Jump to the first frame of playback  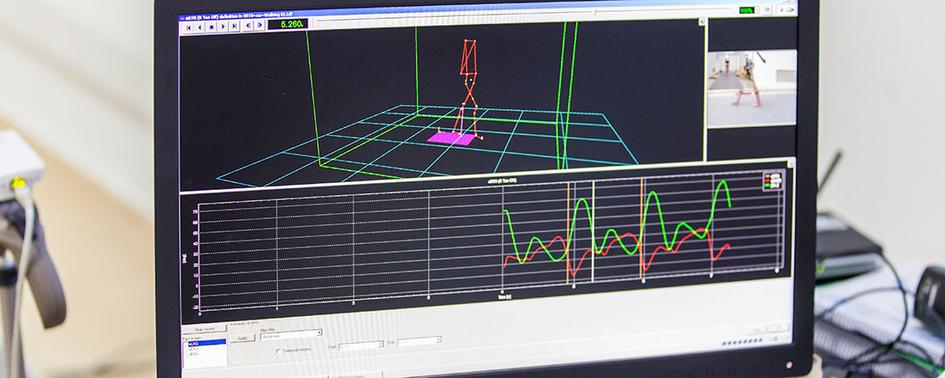188,27
